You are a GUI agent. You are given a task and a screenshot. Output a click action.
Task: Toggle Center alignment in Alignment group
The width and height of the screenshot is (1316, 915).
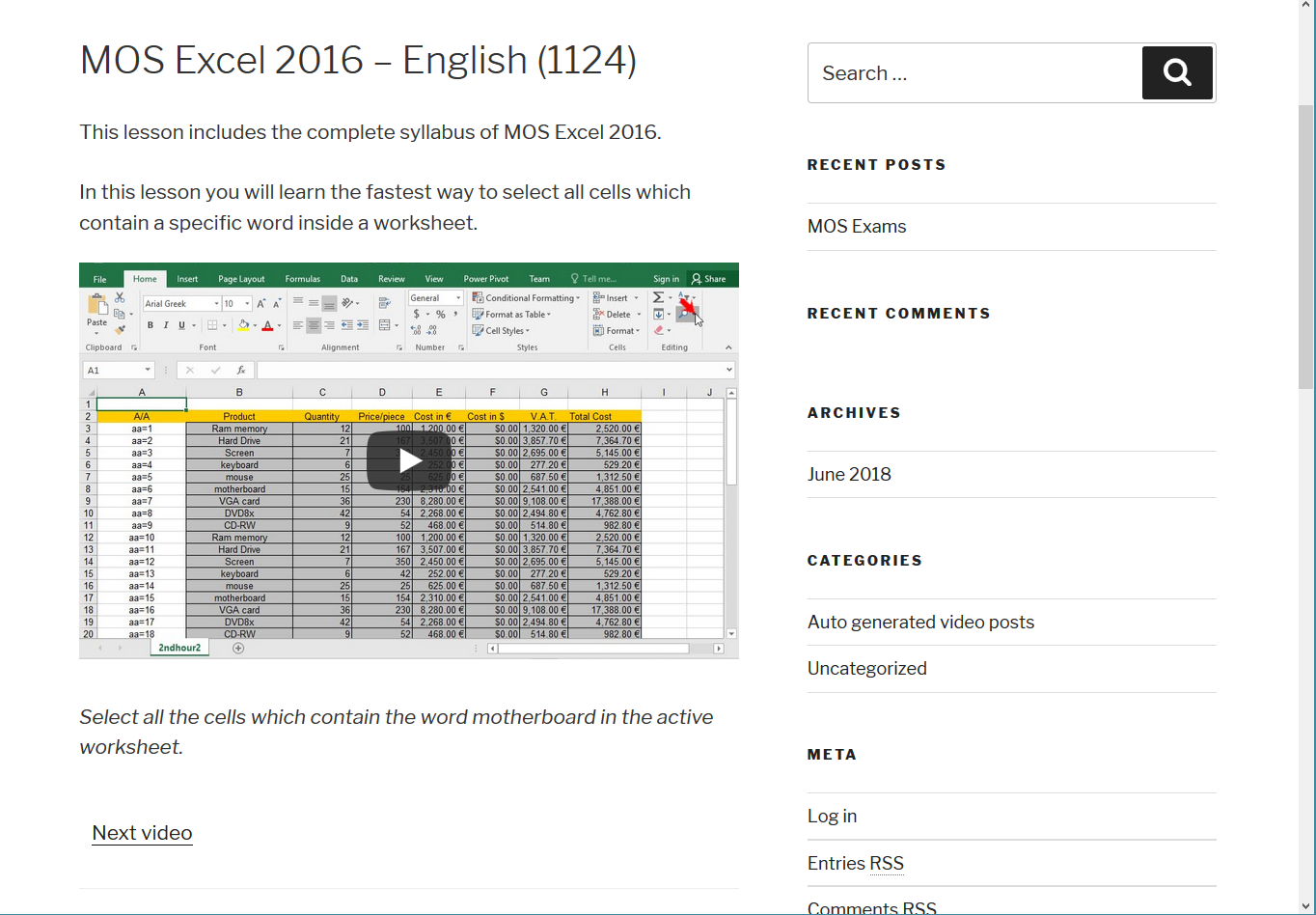click(x=314, y=325)
